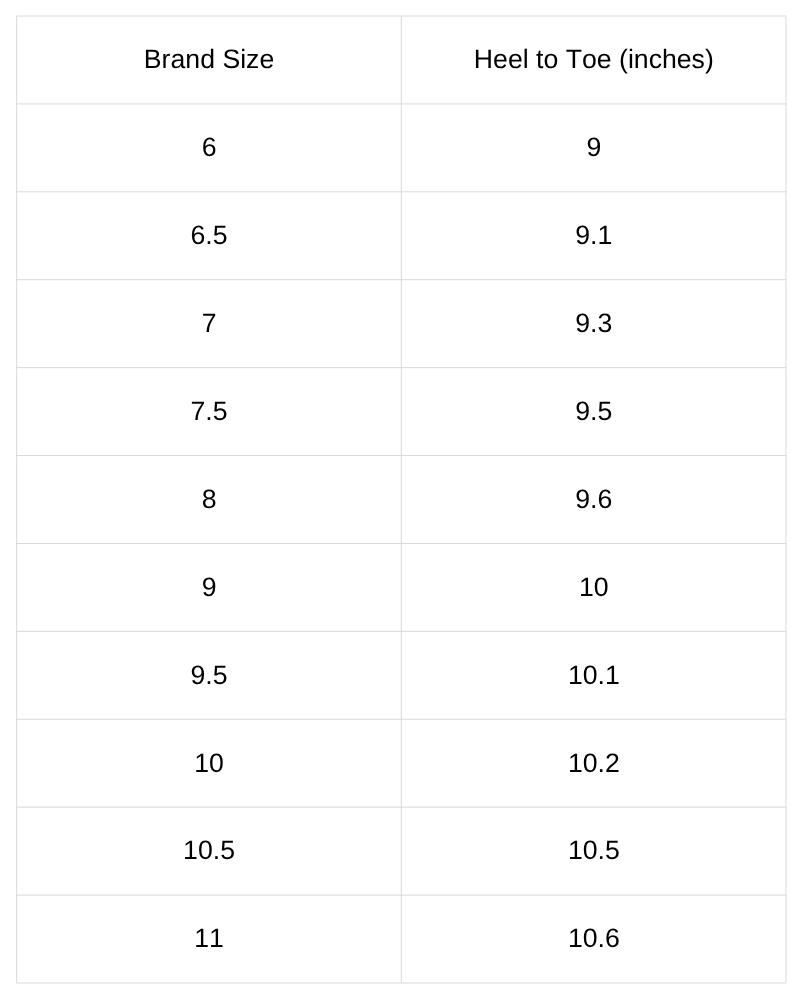Click the 9.1 inches heel-to-toe value
The image size is (800, 1000).
(593, 235)
